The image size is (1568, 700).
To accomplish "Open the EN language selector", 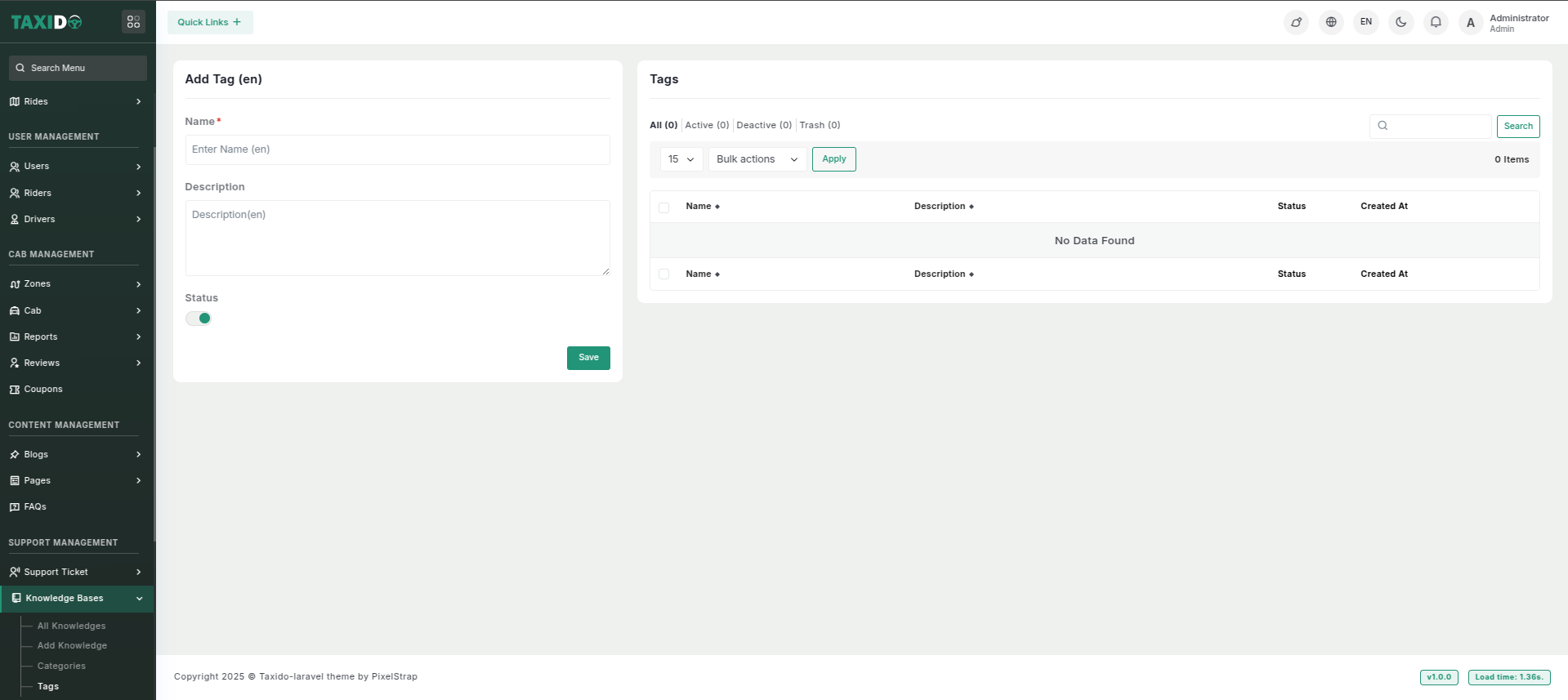I will [x=1365, y=22].
